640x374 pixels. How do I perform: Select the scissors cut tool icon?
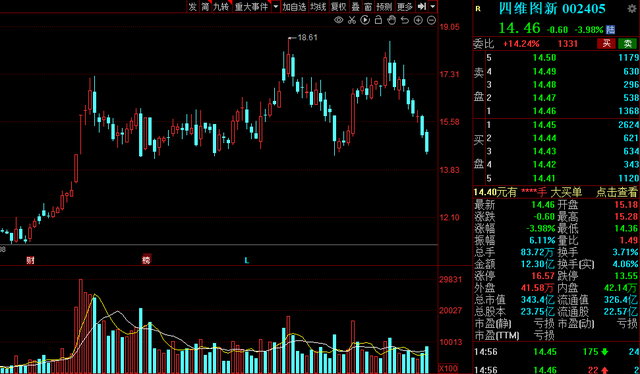pyautogui.click(x=352, y=20)
